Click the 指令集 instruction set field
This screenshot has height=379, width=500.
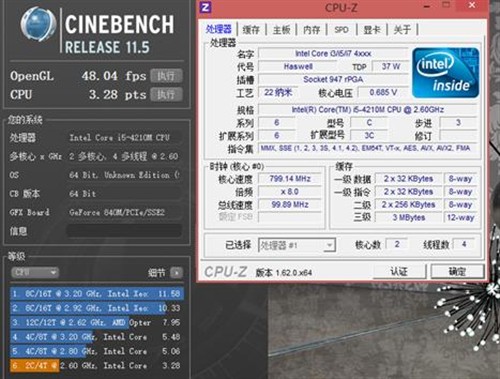[x=368, y=148]
